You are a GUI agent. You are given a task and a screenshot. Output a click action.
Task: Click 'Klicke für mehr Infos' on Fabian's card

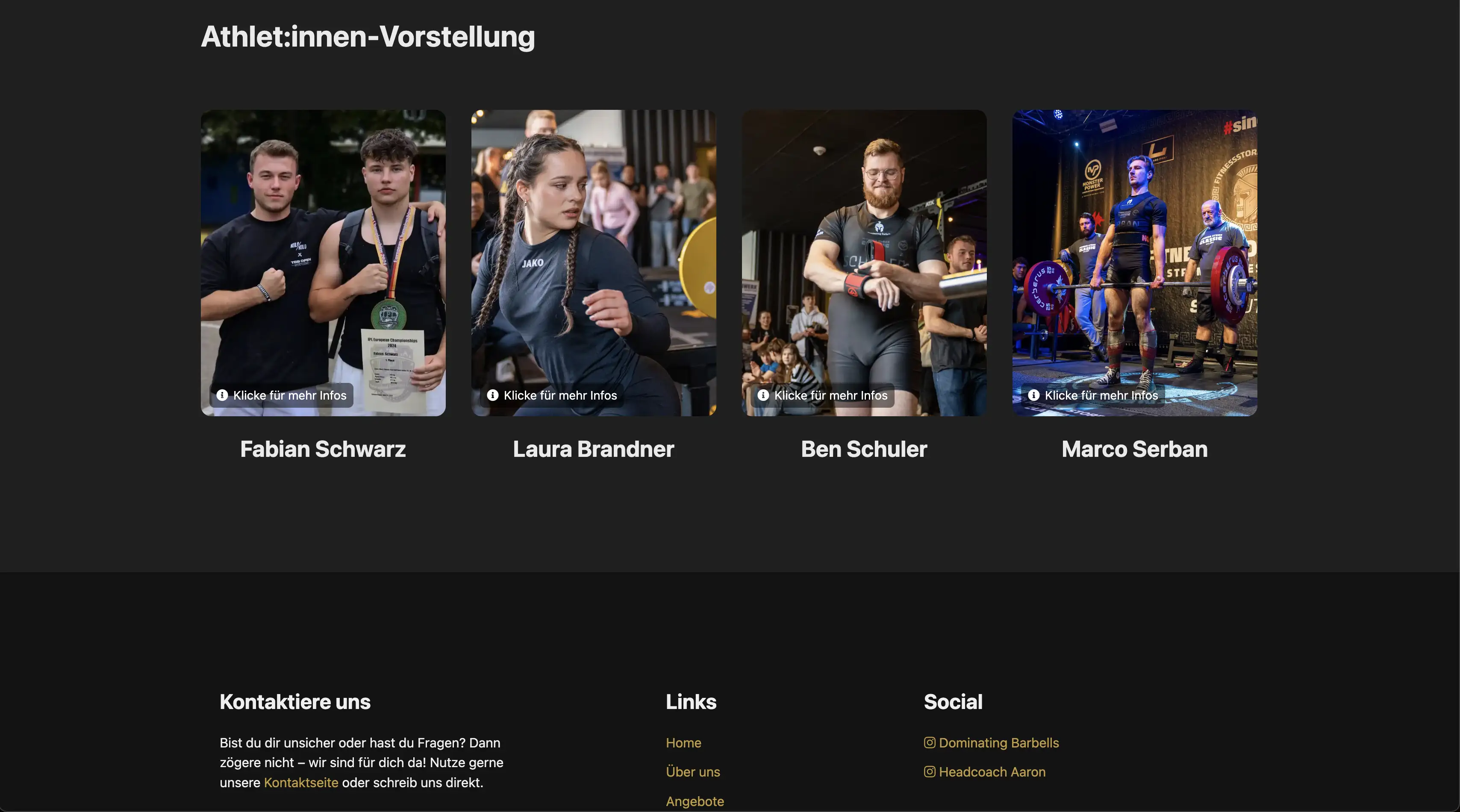[290, 395]
